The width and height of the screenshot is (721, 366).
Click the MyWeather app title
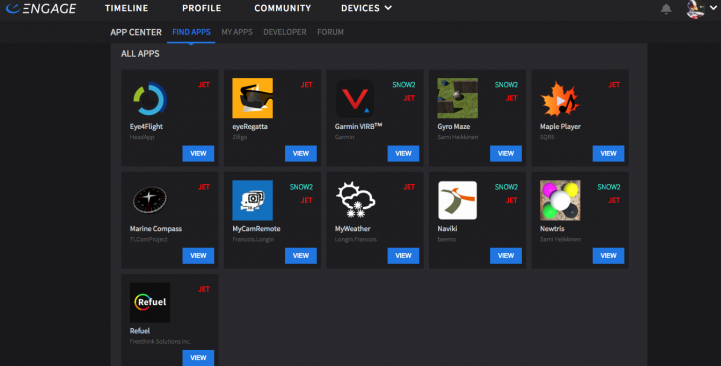click(x=353, y=229)
